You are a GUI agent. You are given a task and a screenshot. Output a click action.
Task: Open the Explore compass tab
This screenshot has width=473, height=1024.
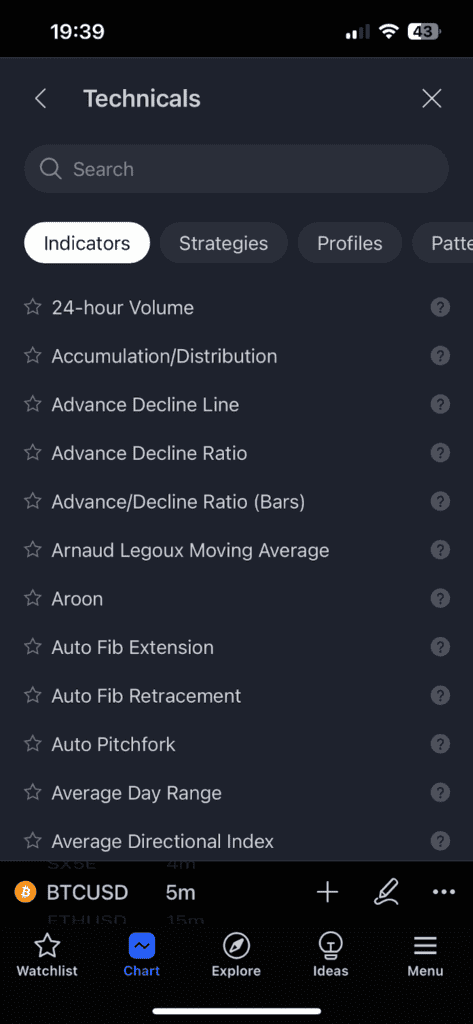pyautogui.click(x=236, y=954)
